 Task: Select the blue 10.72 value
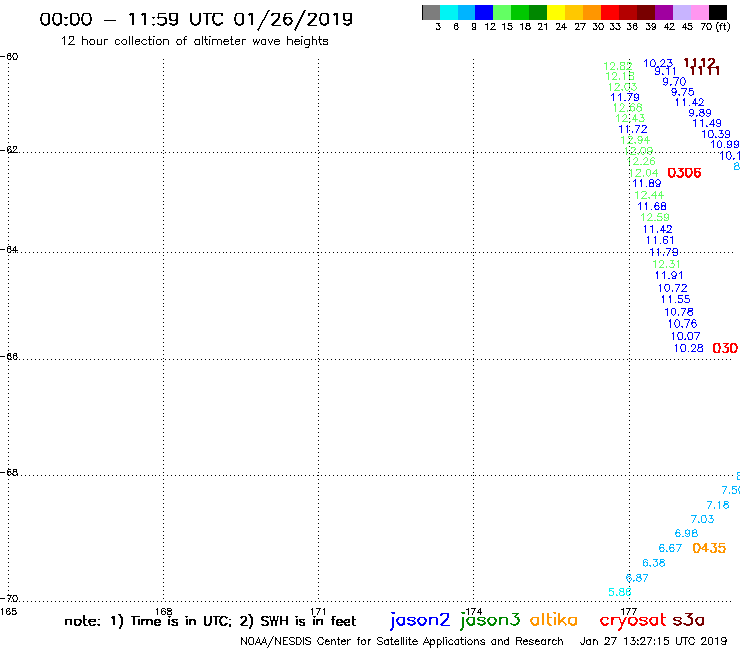click(x=673, y=288)
